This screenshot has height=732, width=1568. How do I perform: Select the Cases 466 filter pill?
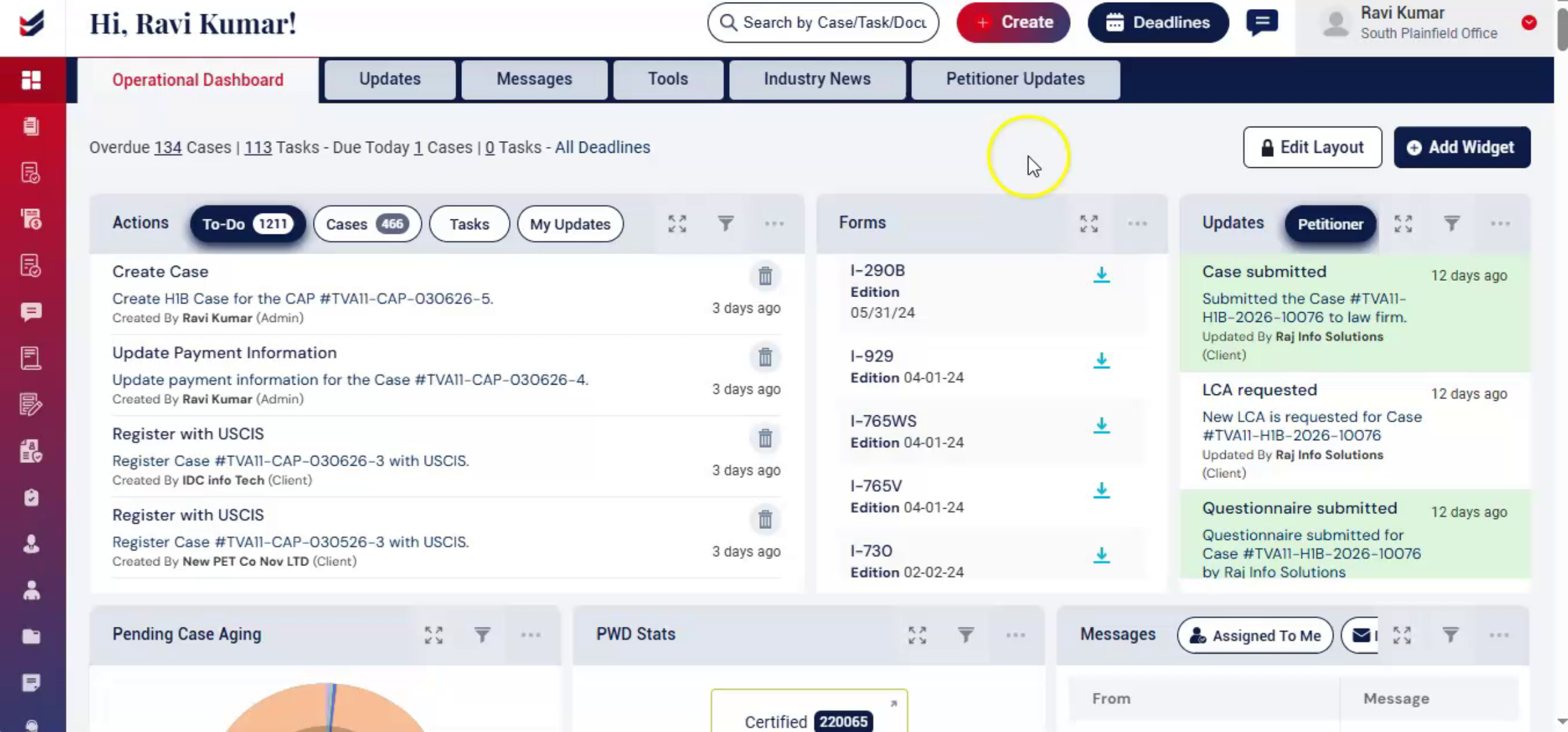pyautogui.click(x=367, y=224)
